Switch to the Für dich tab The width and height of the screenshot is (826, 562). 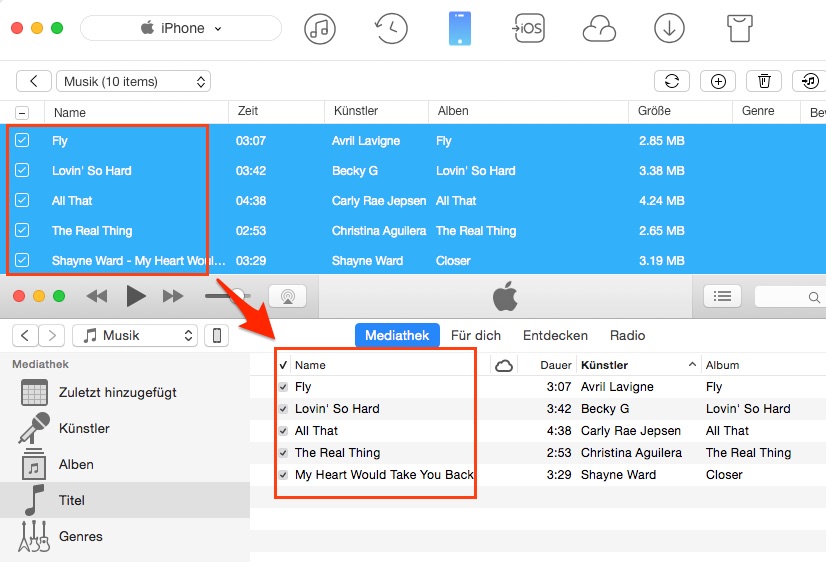point(476,336)
